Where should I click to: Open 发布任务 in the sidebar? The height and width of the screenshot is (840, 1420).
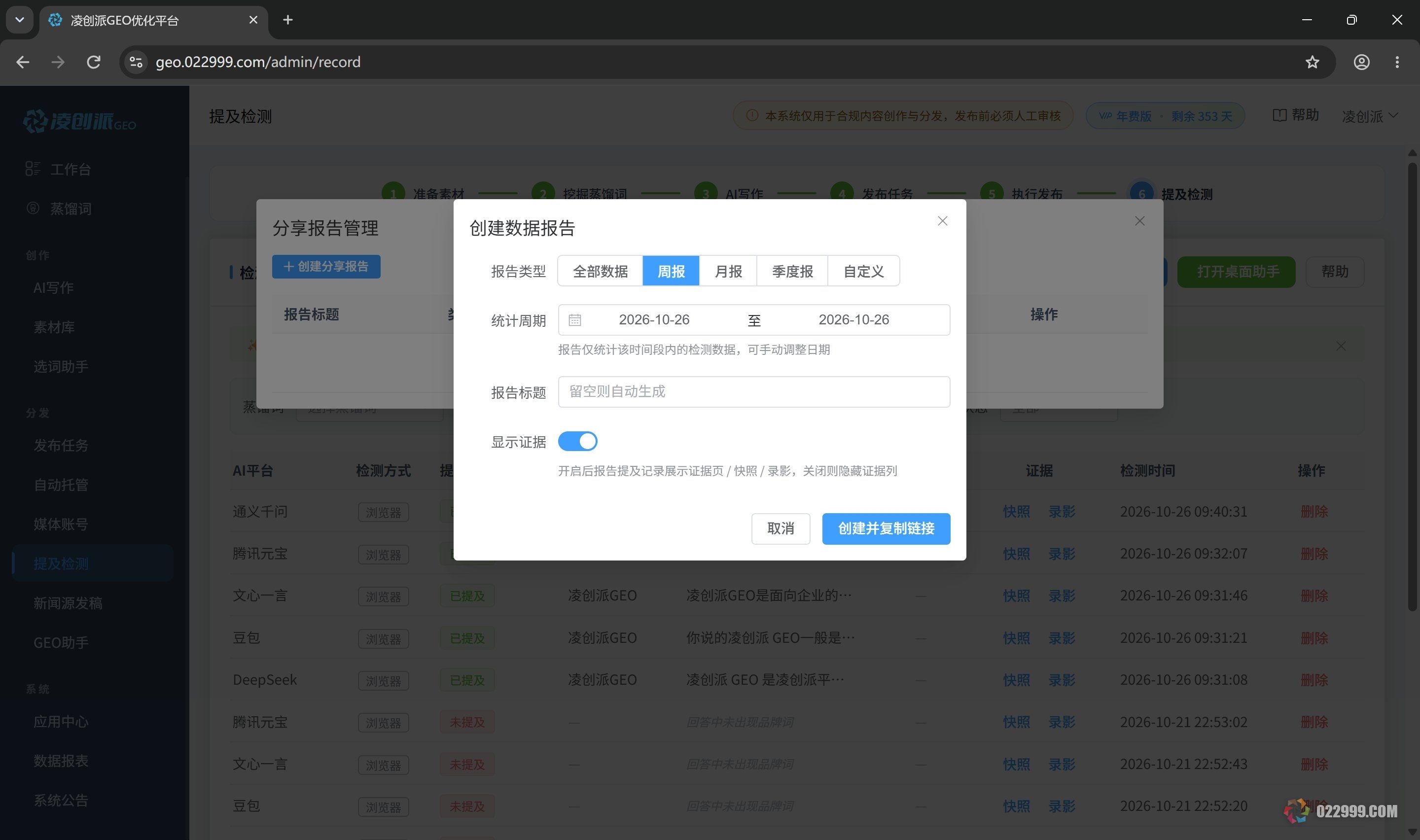tap(61, 446)
